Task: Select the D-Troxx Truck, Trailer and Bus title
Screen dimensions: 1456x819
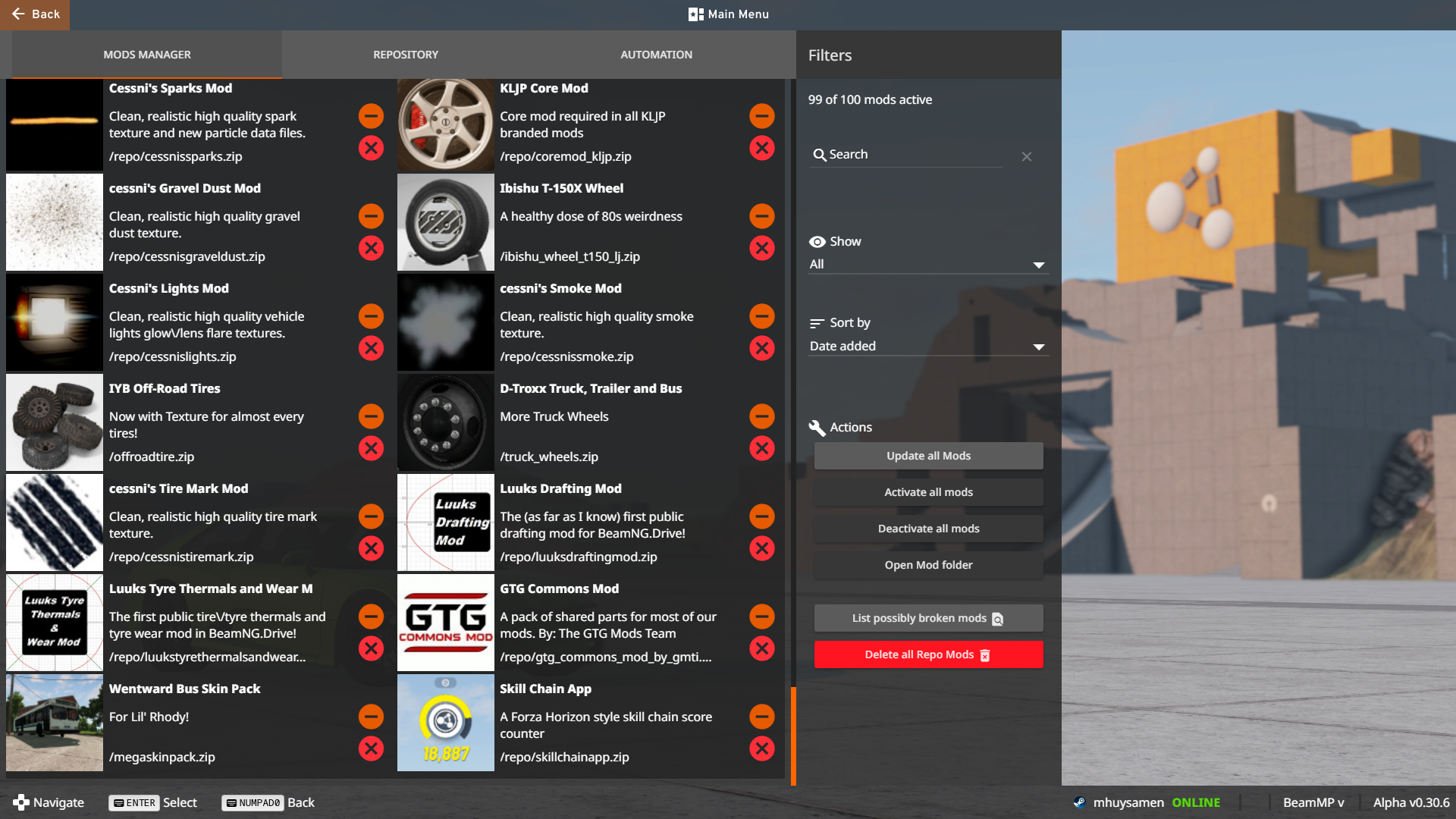Action: click(x=591, y=388)
